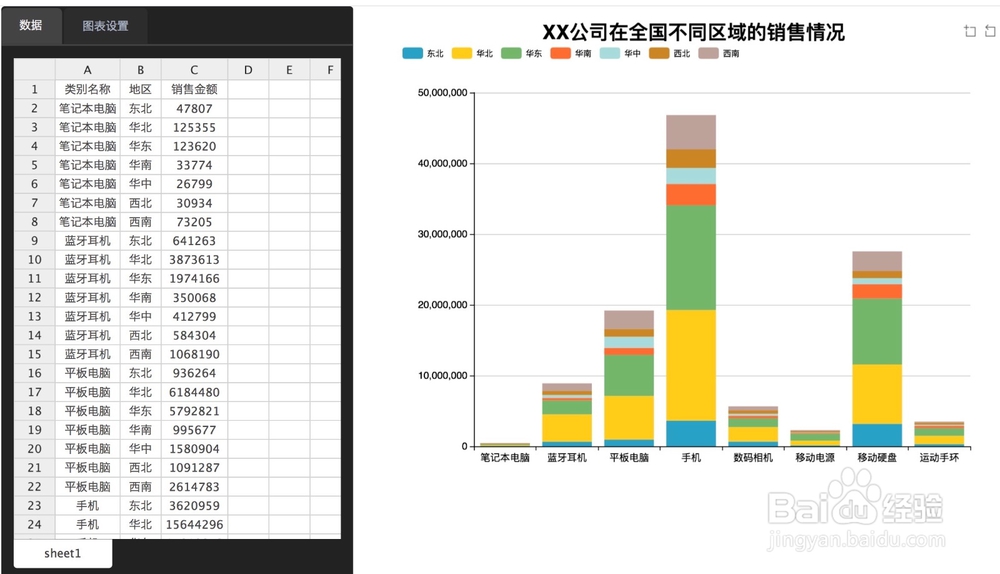Toggle the 东北 legend series
The height and width of the screenshot is (574, 1000).
[x=423, y=54]
